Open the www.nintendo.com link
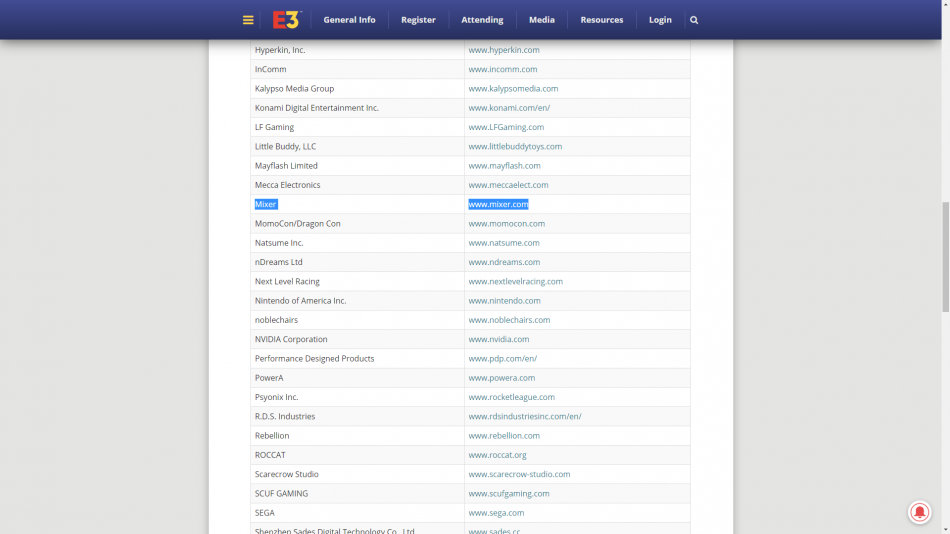 [504, 301]
